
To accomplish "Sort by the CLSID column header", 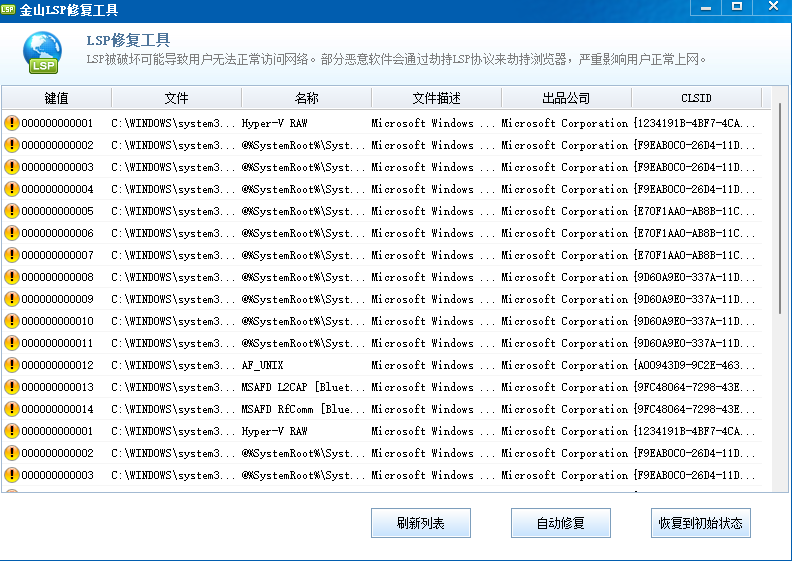I will click(x=696, y=98).
